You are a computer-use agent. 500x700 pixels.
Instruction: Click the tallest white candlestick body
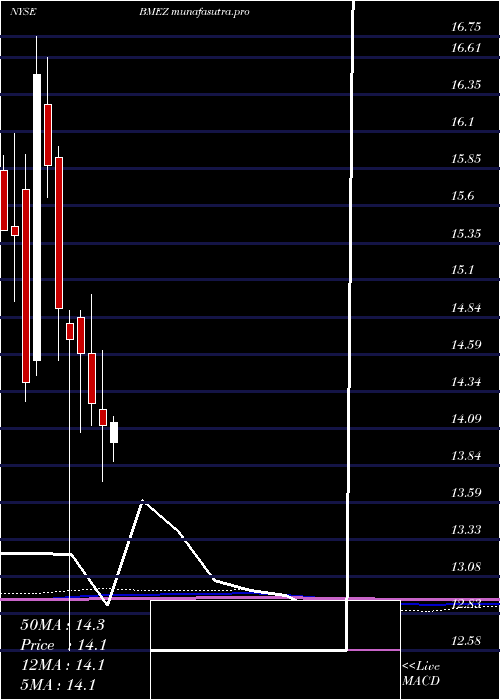[x=37, y=217]
